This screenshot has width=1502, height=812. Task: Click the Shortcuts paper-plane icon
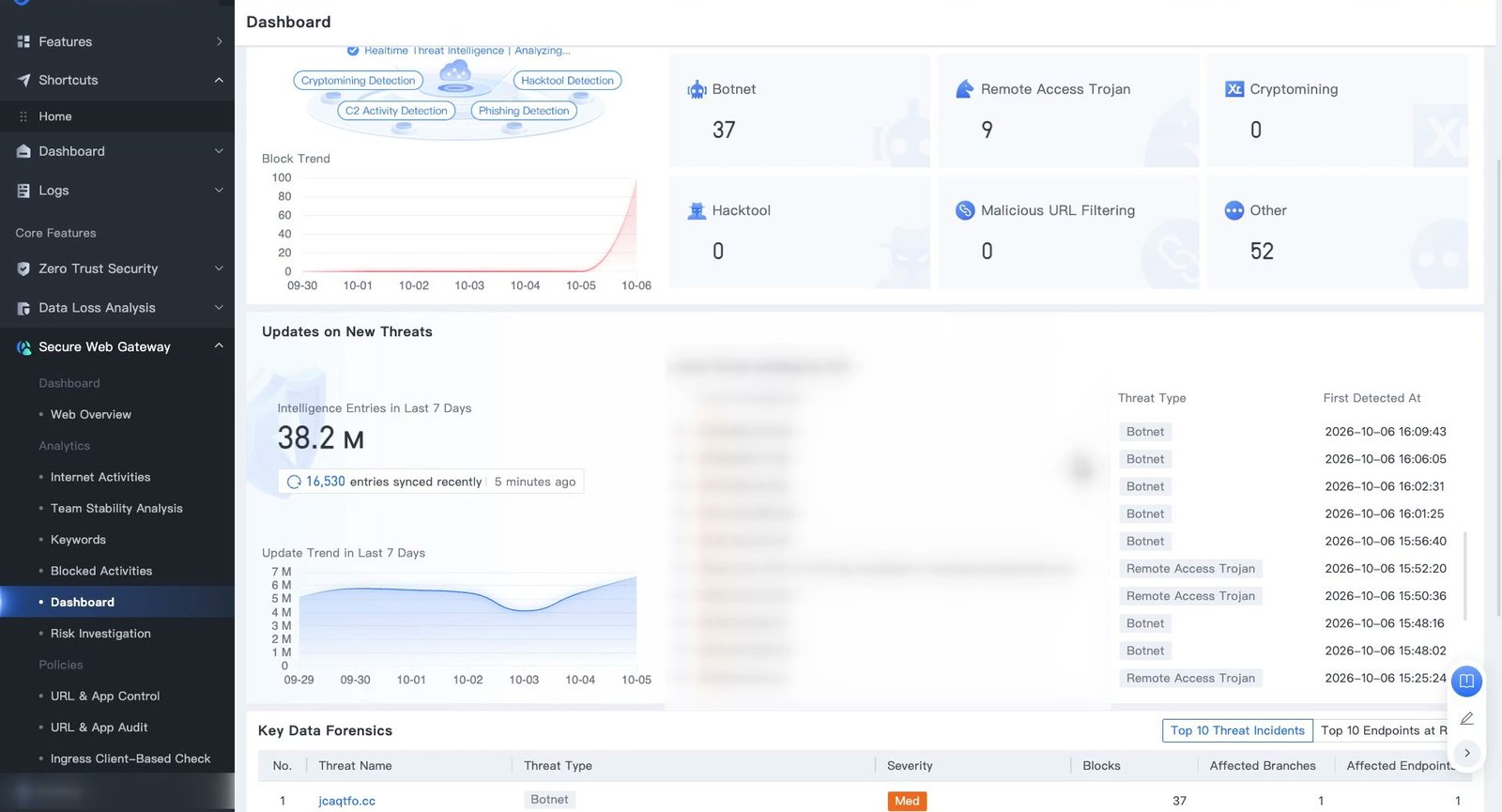(x=23, y=80)
